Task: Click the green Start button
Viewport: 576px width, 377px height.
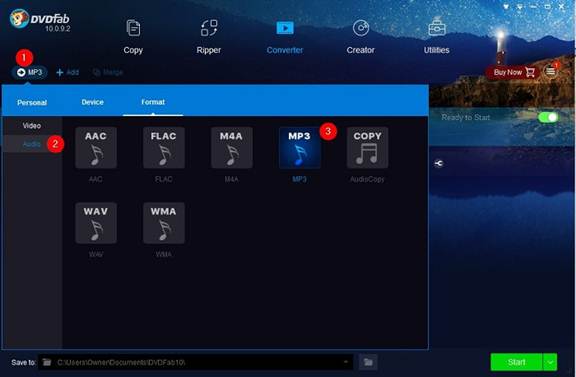Action: tap(516, 362)
